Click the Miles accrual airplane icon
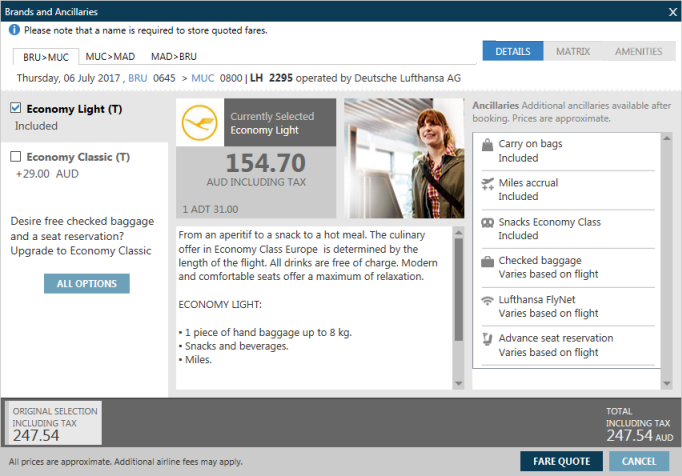 tap(487, 184)
